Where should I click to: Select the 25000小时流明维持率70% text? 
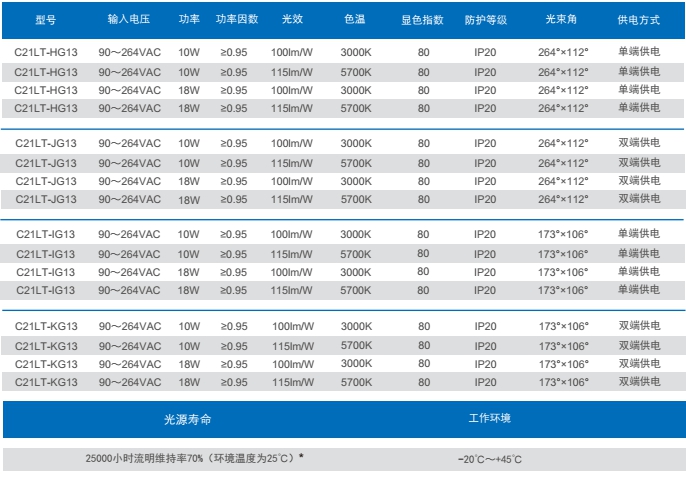click(144, 458)
